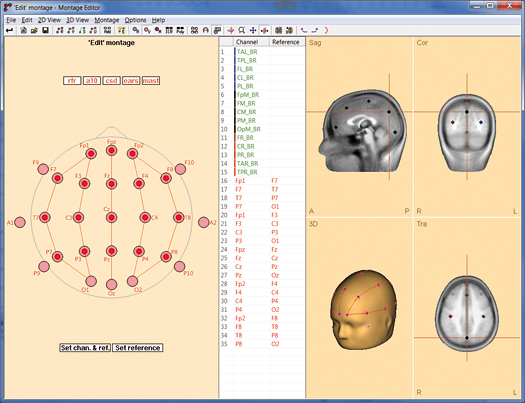The height and width of the screenshot is (403, 525).
Task: Click the yellow highlighted edit-mode toolbar icon
Action: click(121, 30)
